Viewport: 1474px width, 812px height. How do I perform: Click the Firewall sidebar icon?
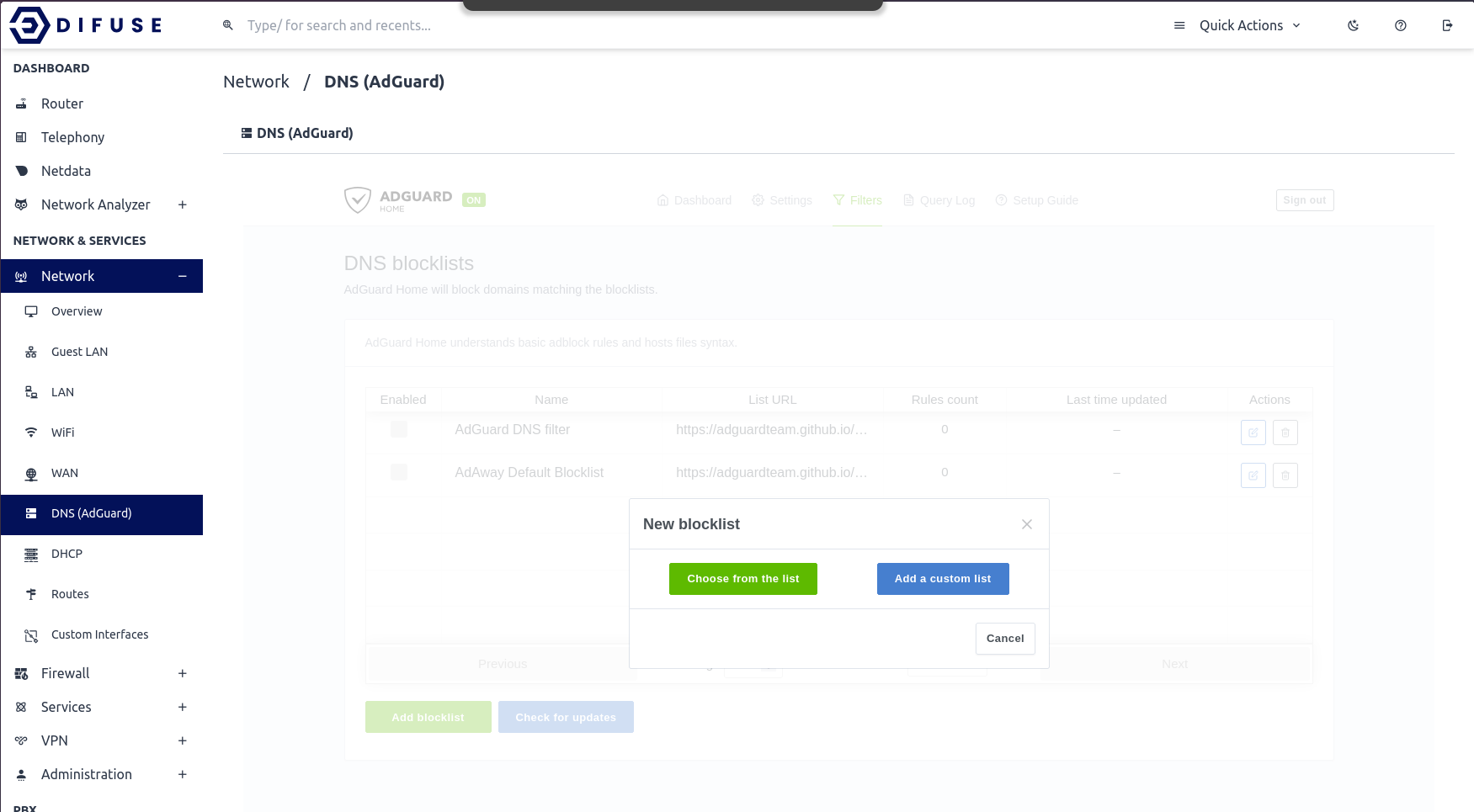coord(22,673)
